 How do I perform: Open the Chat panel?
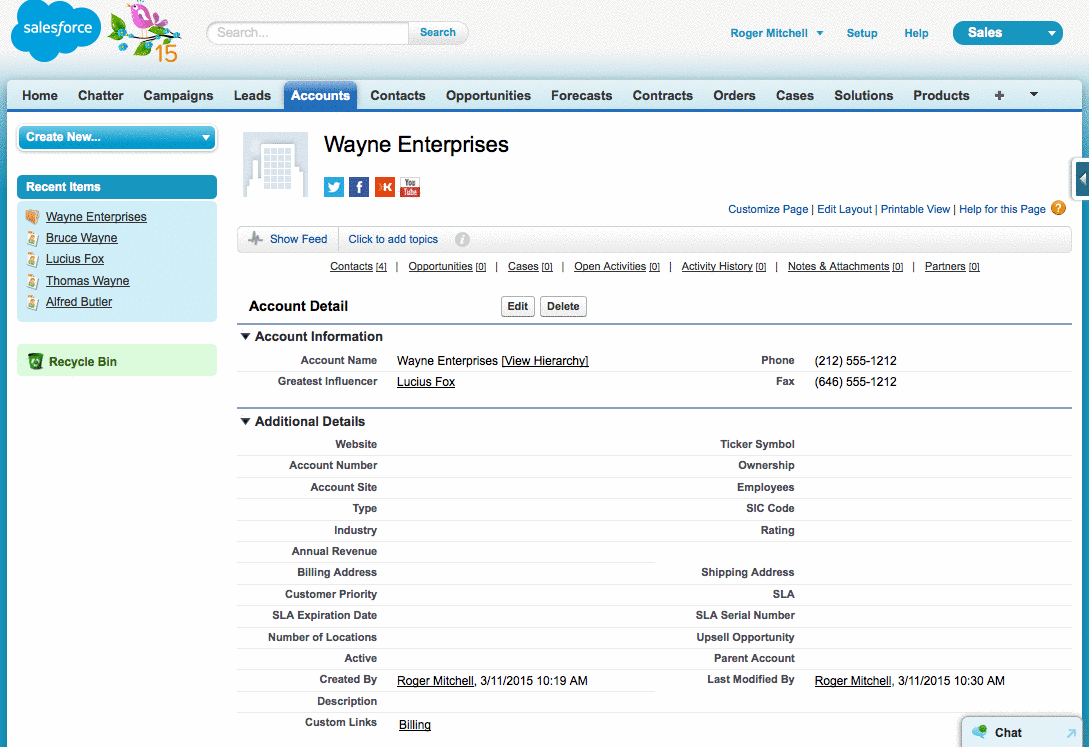1022,732
